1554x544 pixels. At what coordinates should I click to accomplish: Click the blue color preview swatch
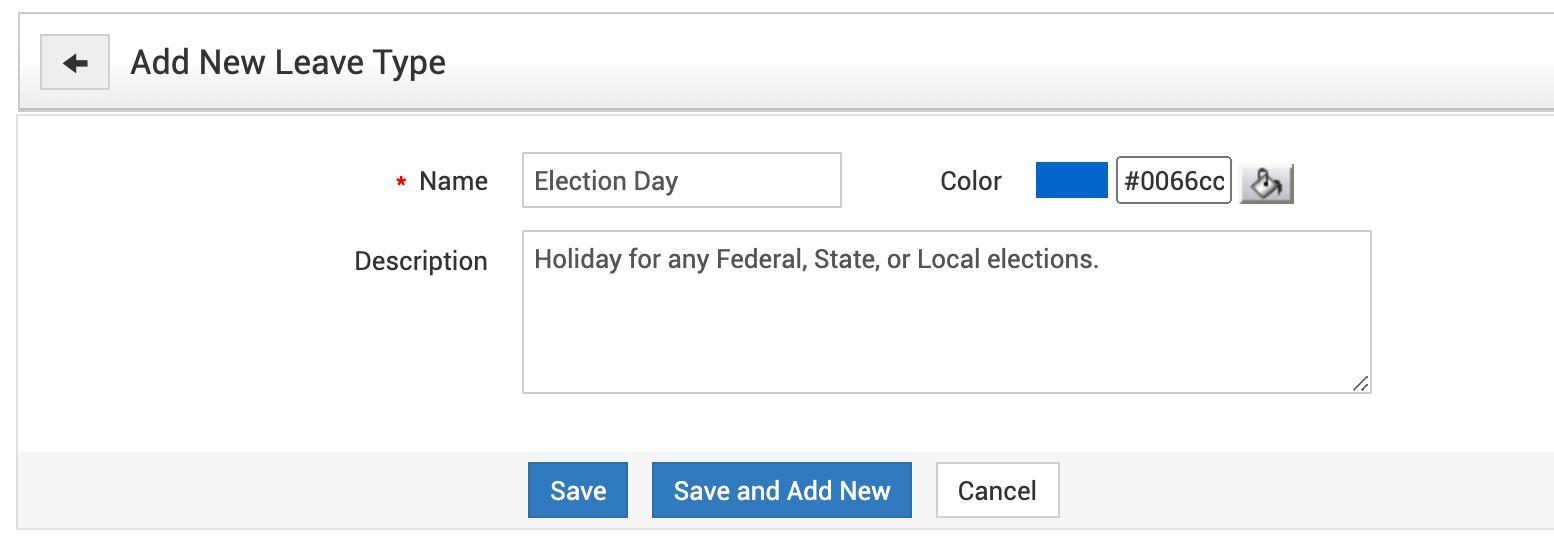click(x=1071, y=180)
